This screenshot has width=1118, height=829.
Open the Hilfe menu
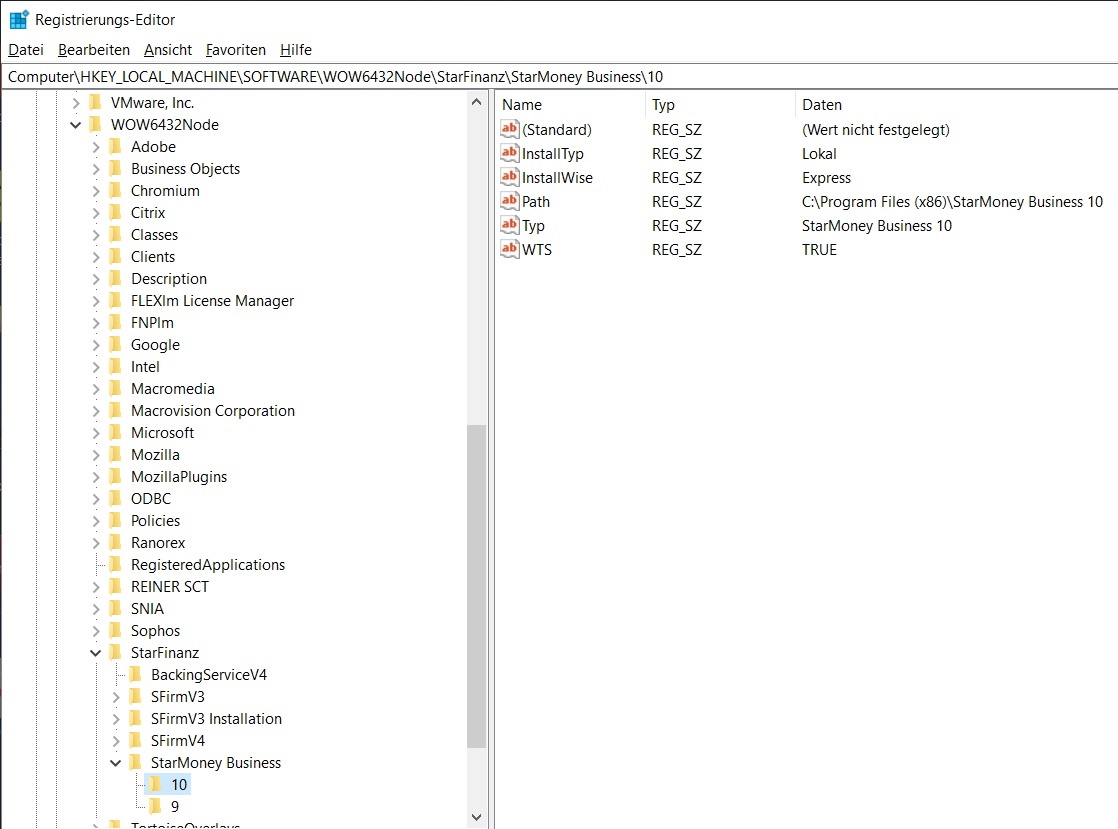(x=296, y=50)
